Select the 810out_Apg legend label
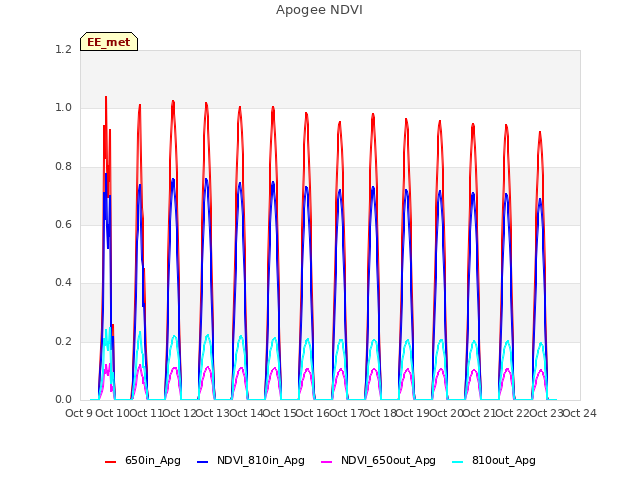The width and height of the screenshot is (640, 480). [504, 460]
